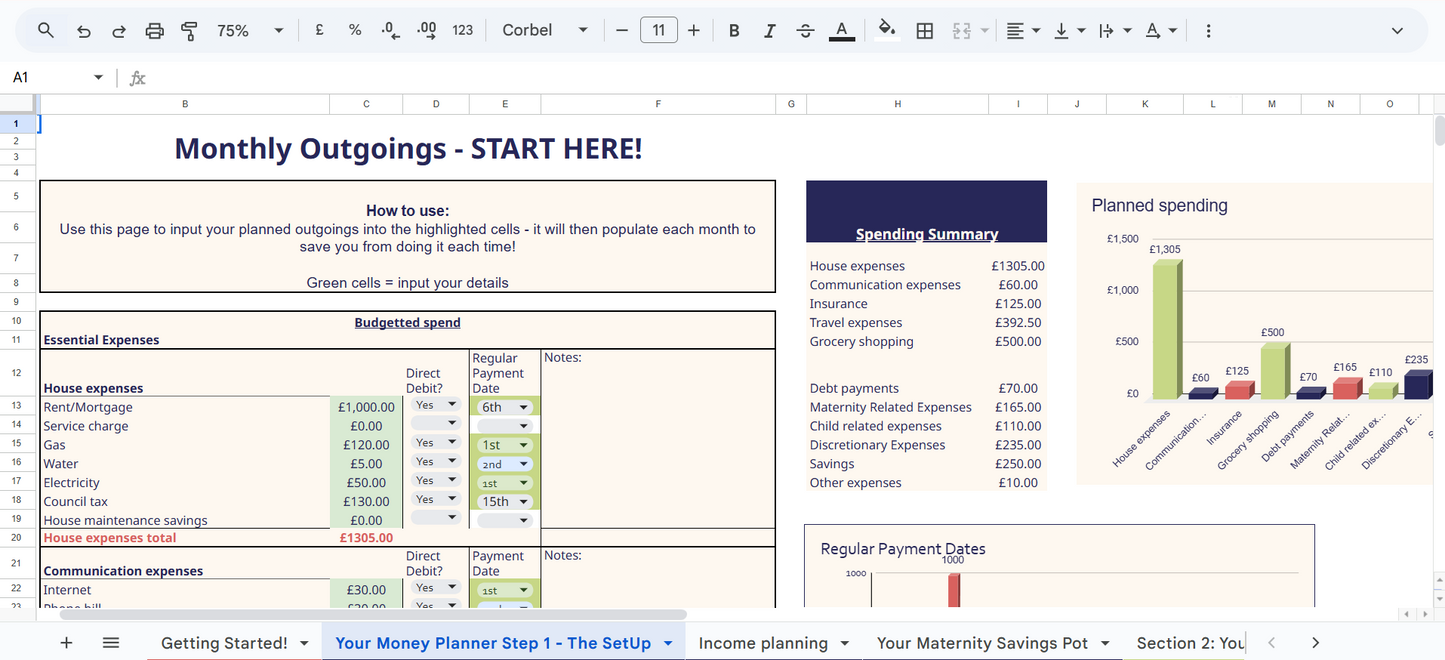Viewport: 1445px width, 660px height.
Task: Open the vertical align dropdown
Action: tap(1068, 31)
